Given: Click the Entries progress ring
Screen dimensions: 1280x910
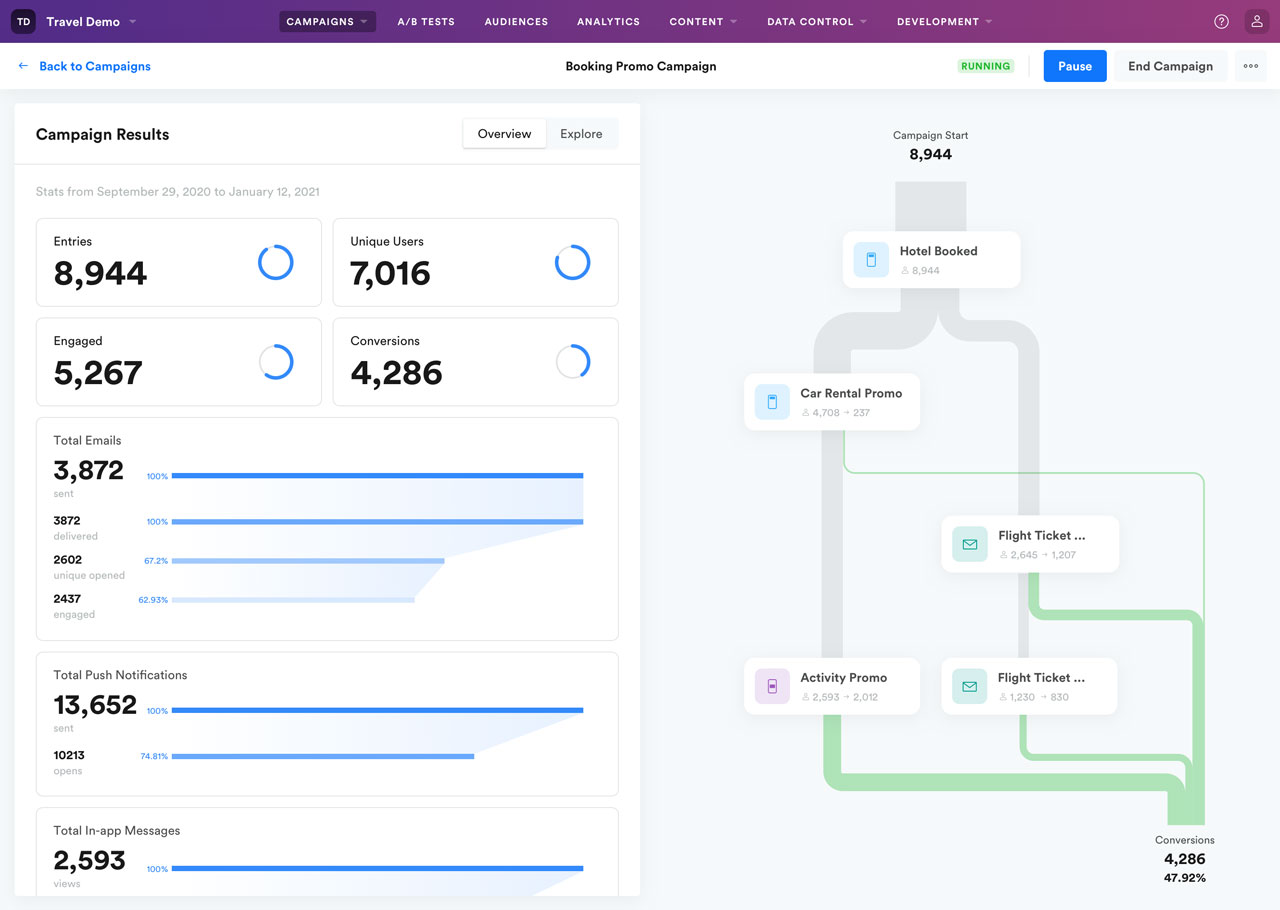Looking at the screenshot, I should click(x=276, y=262).
